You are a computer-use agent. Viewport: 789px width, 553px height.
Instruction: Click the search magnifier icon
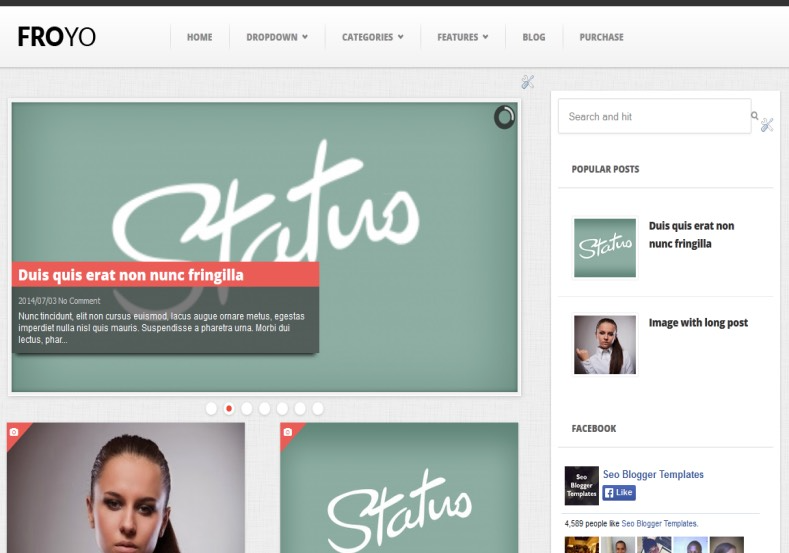pyautogui.click(x=755, y=116)
